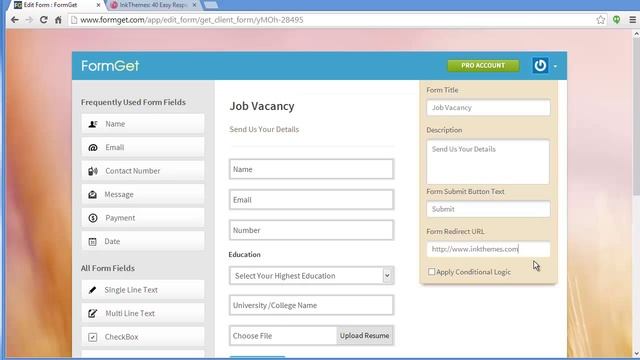Click the Number input in form preview

tap(311, 230)
